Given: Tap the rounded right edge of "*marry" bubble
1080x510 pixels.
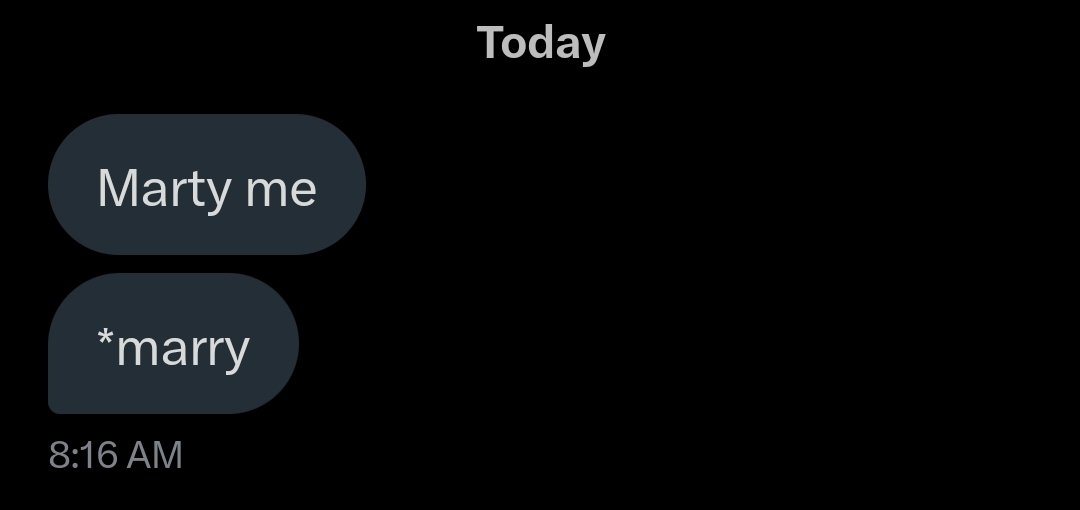Looking at the screenshot, I should click(286, 343).
